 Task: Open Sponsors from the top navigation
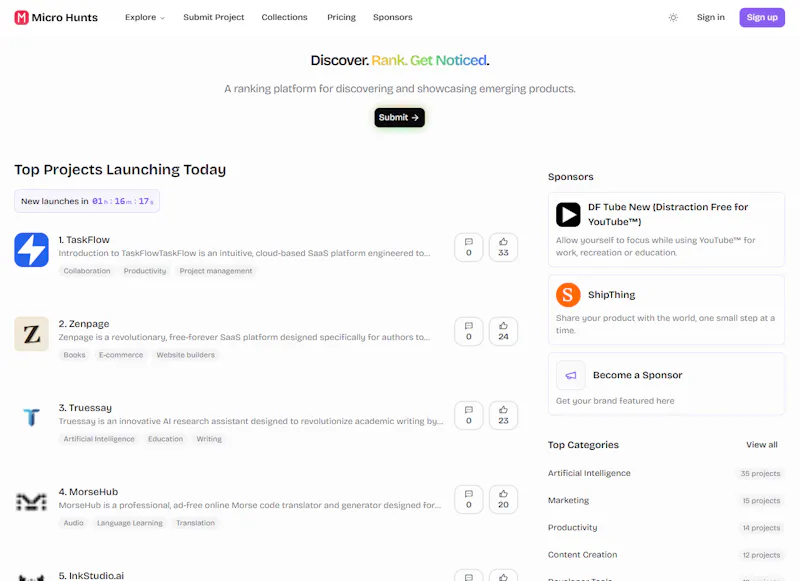tap(392, 17)
